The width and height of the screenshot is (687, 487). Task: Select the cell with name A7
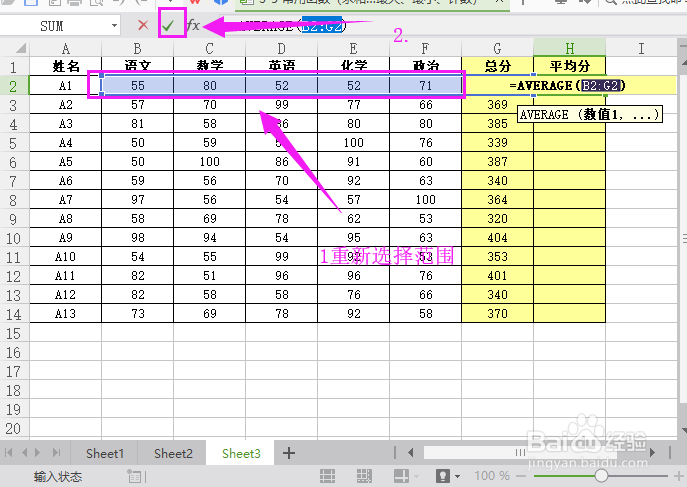65,200
